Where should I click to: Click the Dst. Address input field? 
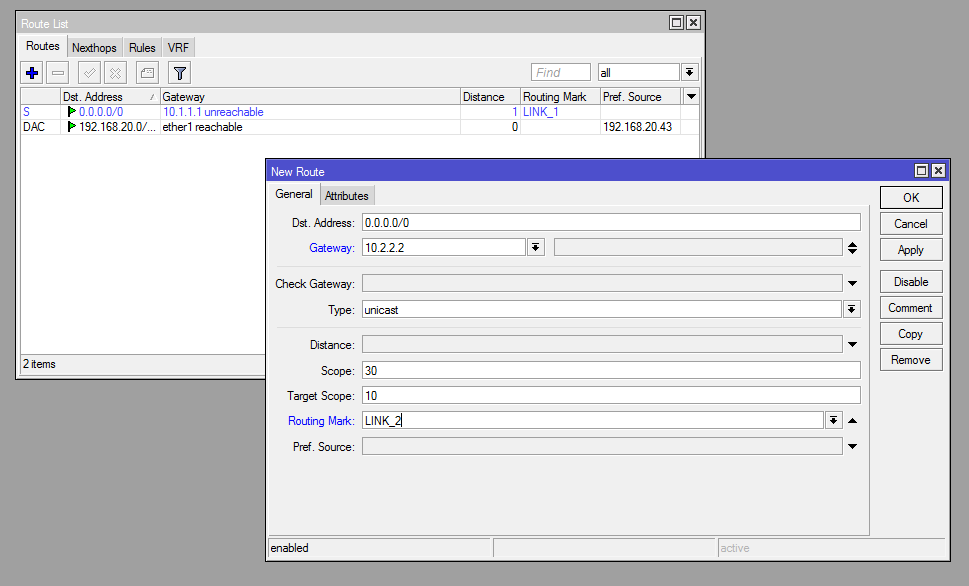pyautogui.click(x=610, y=222)
